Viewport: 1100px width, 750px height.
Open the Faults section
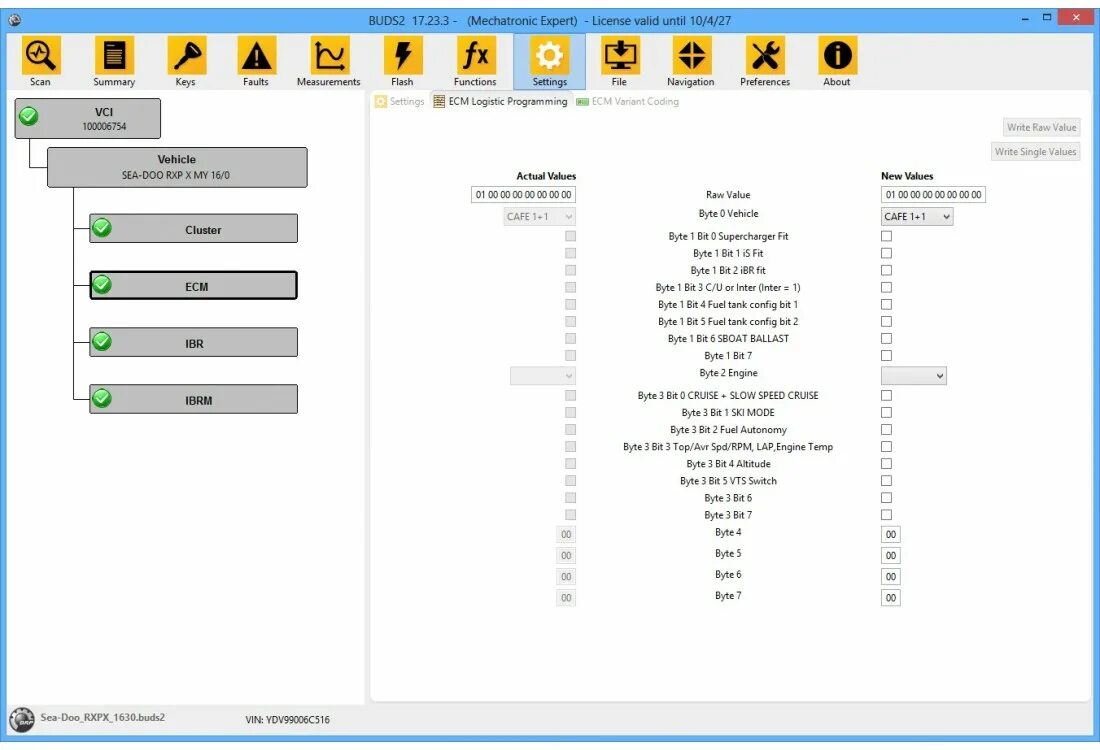coord(256,62)
